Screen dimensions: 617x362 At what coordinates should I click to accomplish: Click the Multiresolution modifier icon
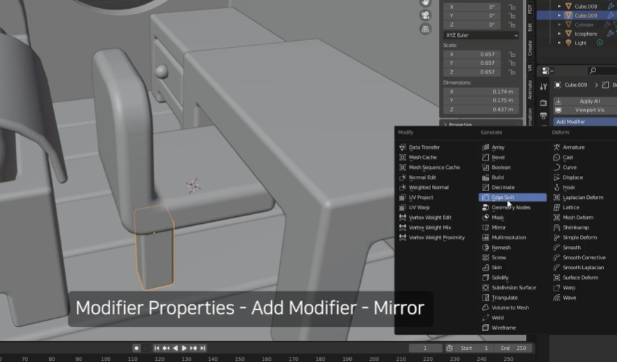[486, 237]
